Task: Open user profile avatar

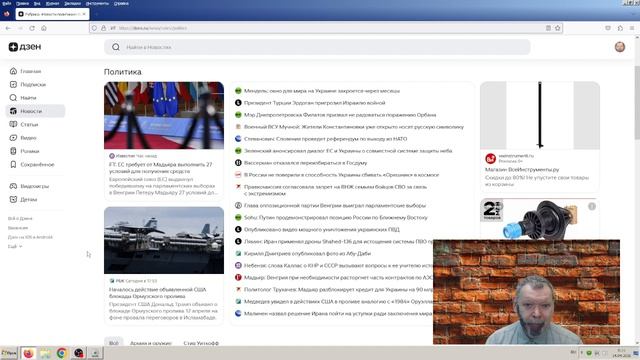Action: (x=620, y=47)
